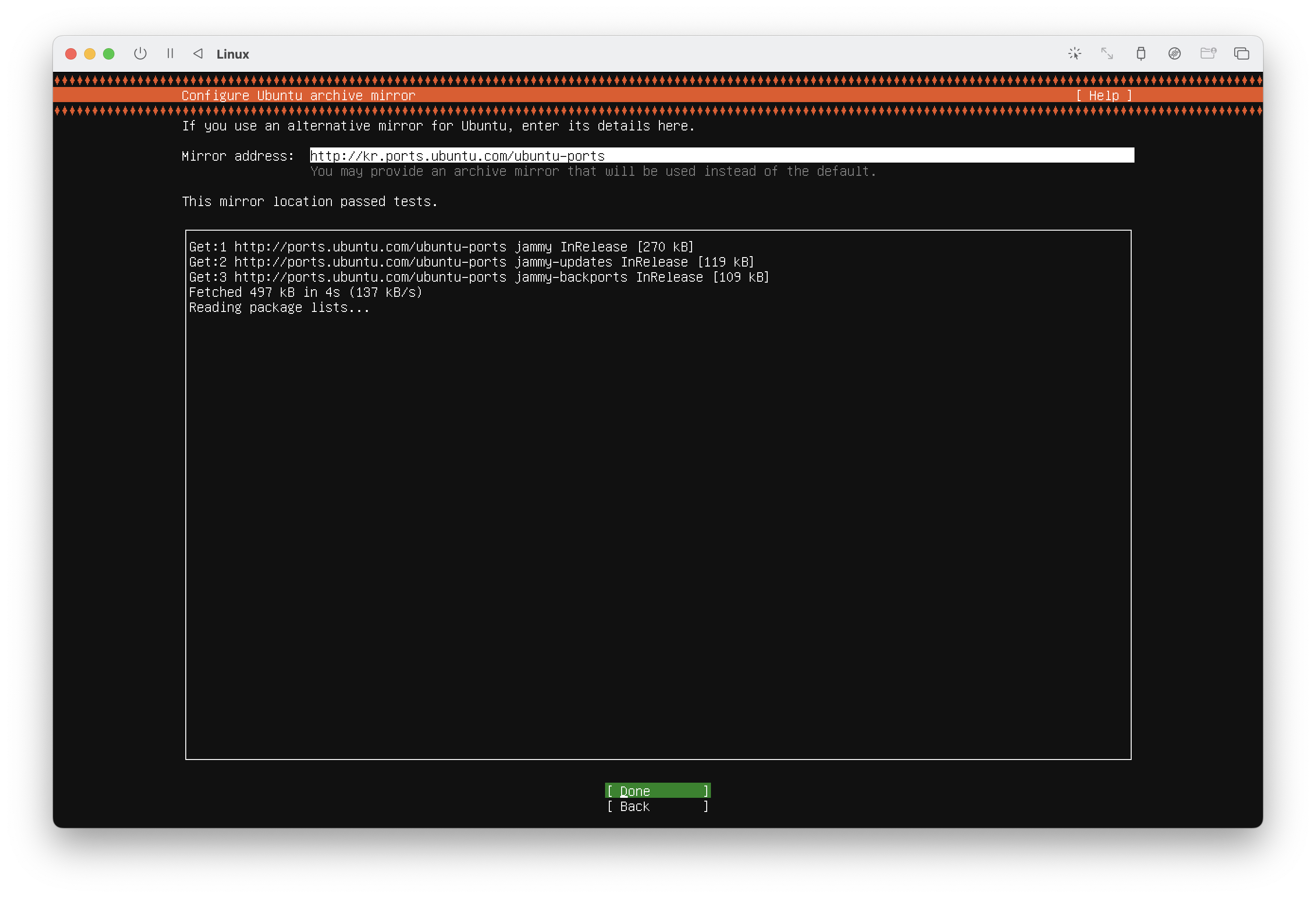This screenshot has height=898, width=1316.
Task: Open the CD/DVD drive image icon
Action: [x=1175, y=54]
